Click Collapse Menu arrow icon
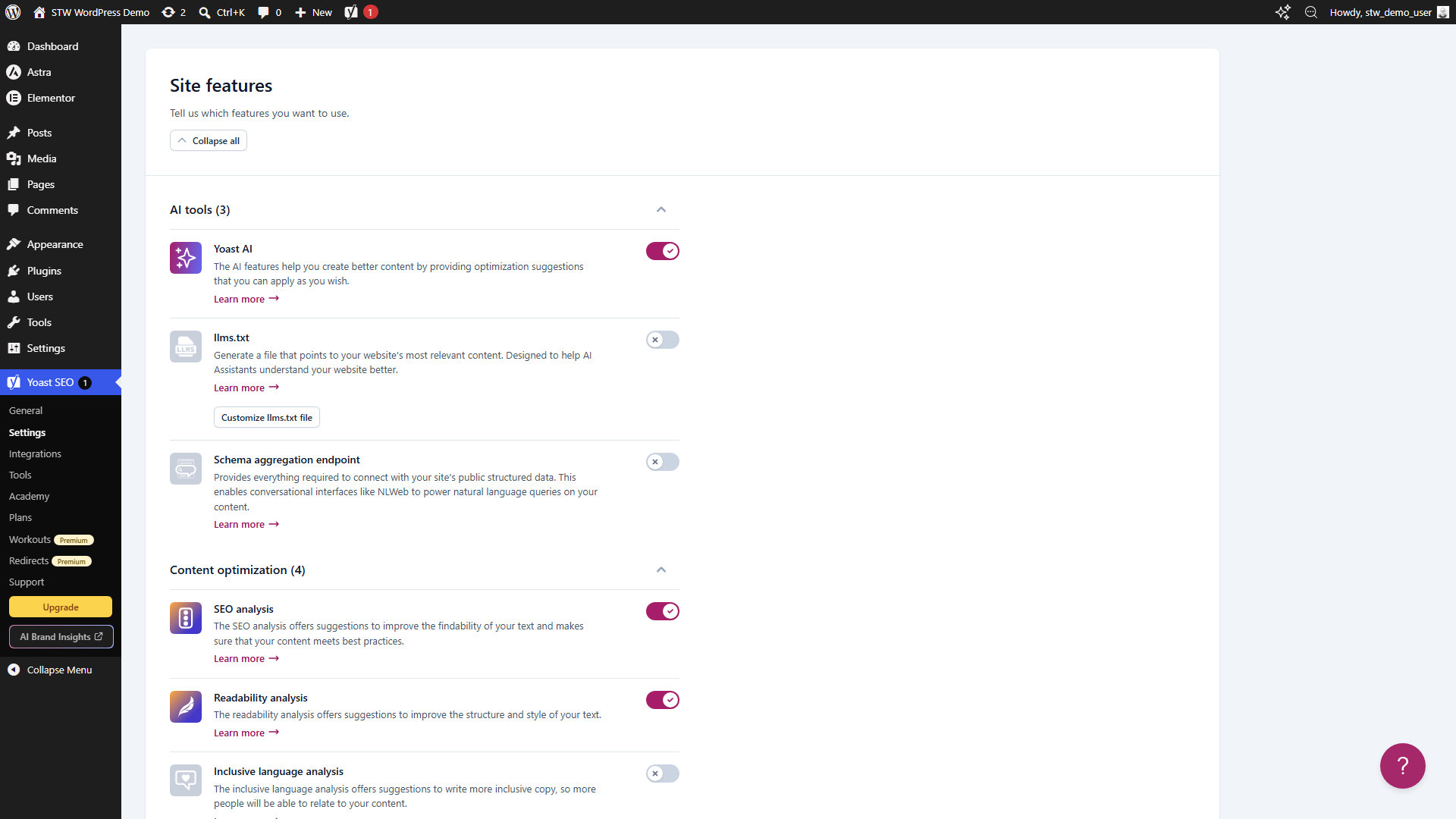This screenshot has height=819, width=1456. click(x=14, y=670)
